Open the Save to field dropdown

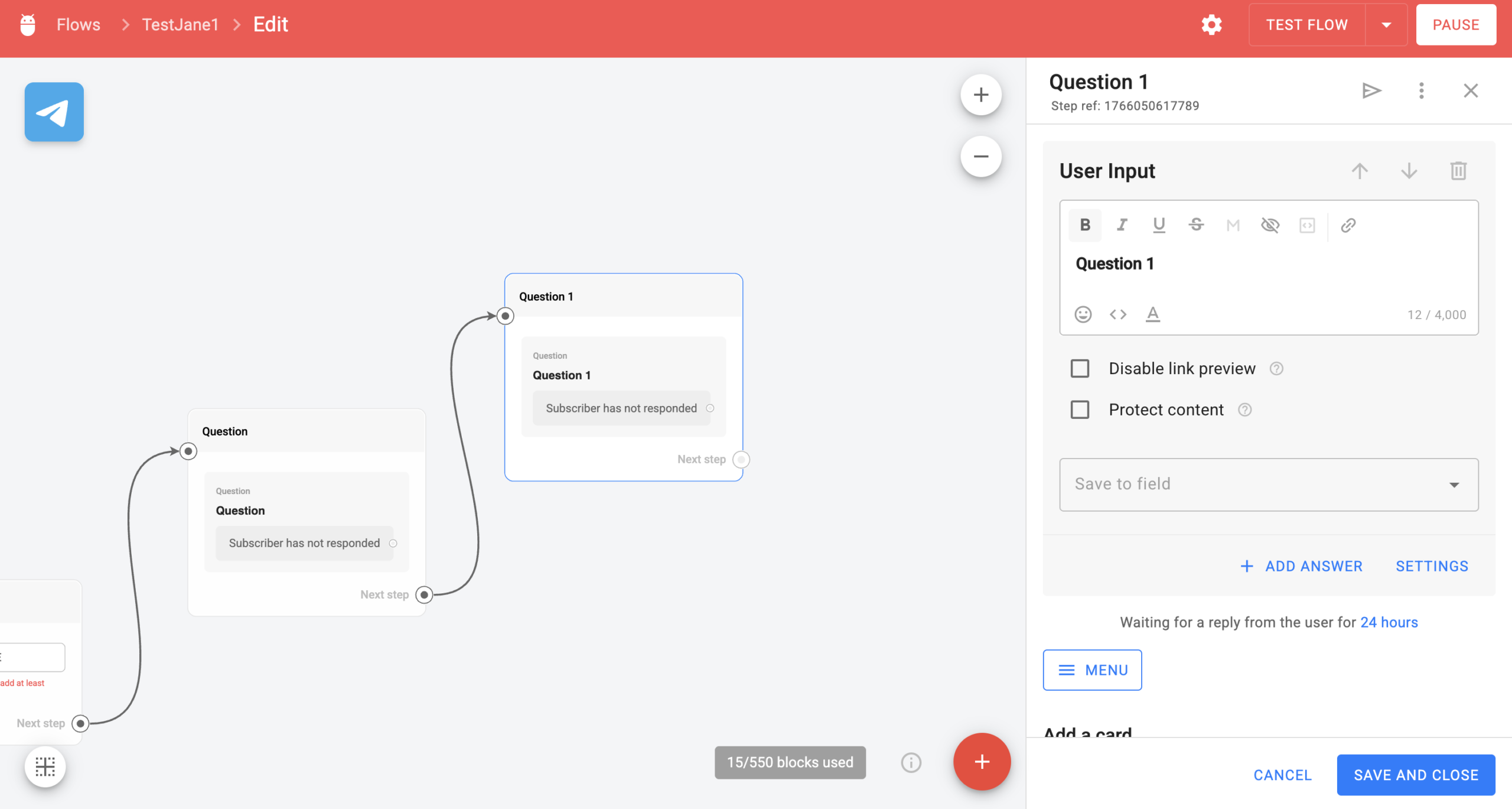1269,485
